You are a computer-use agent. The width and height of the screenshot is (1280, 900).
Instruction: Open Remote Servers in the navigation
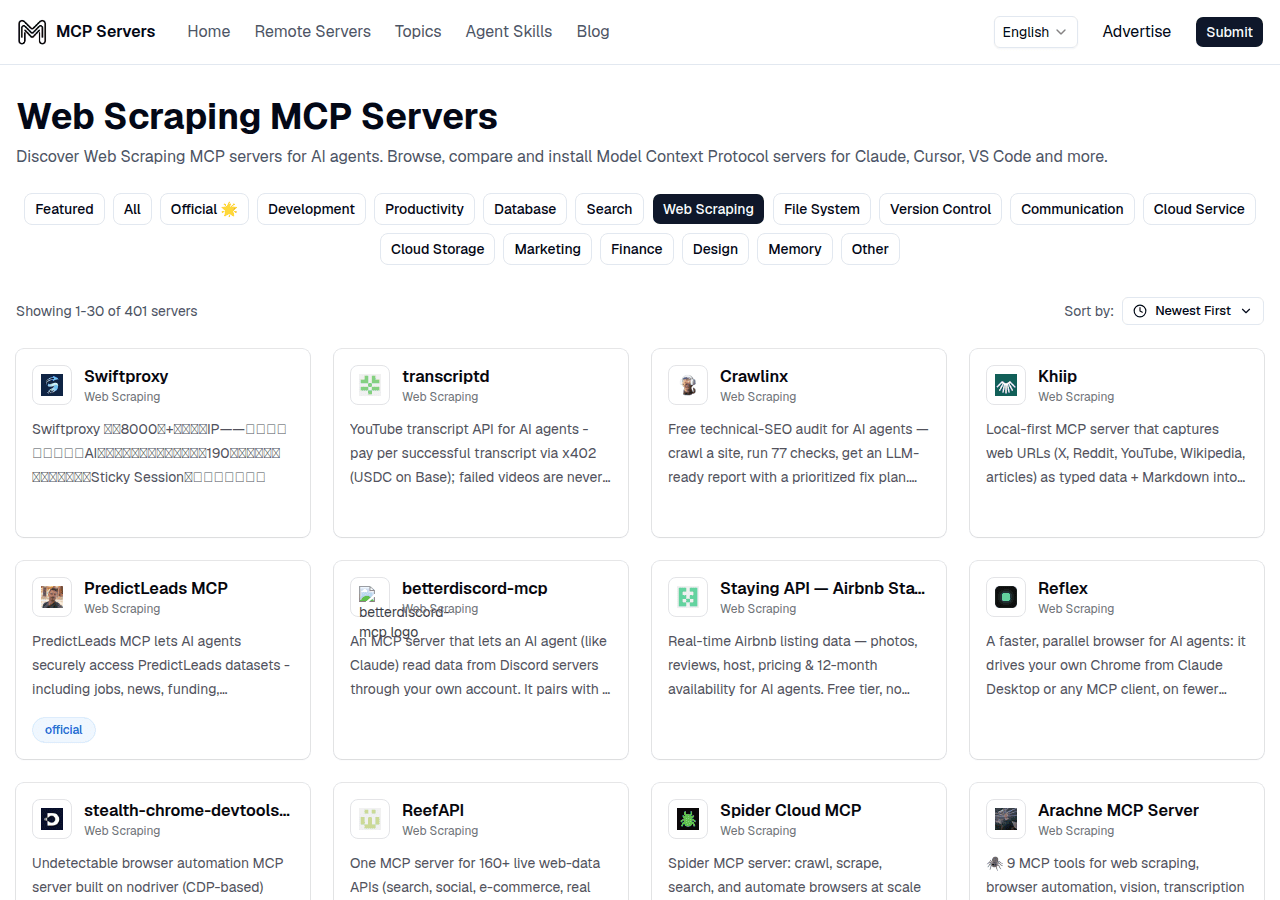pos(313,31)
